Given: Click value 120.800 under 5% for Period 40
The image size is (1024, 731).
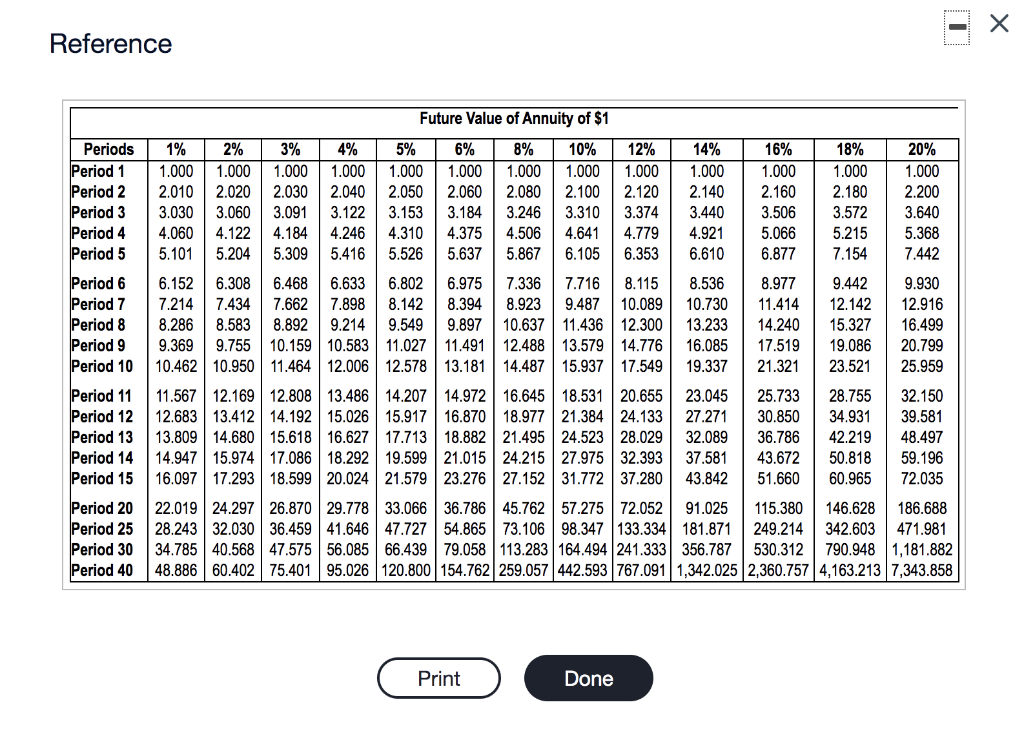Looking at the screenshot, I should point(405,570).
